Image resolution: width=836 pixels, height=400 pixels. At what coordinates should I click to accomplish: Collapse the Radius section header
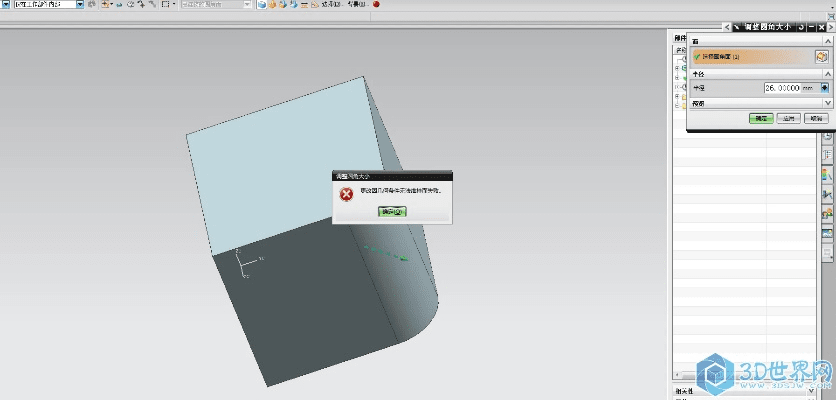point(827,74)
